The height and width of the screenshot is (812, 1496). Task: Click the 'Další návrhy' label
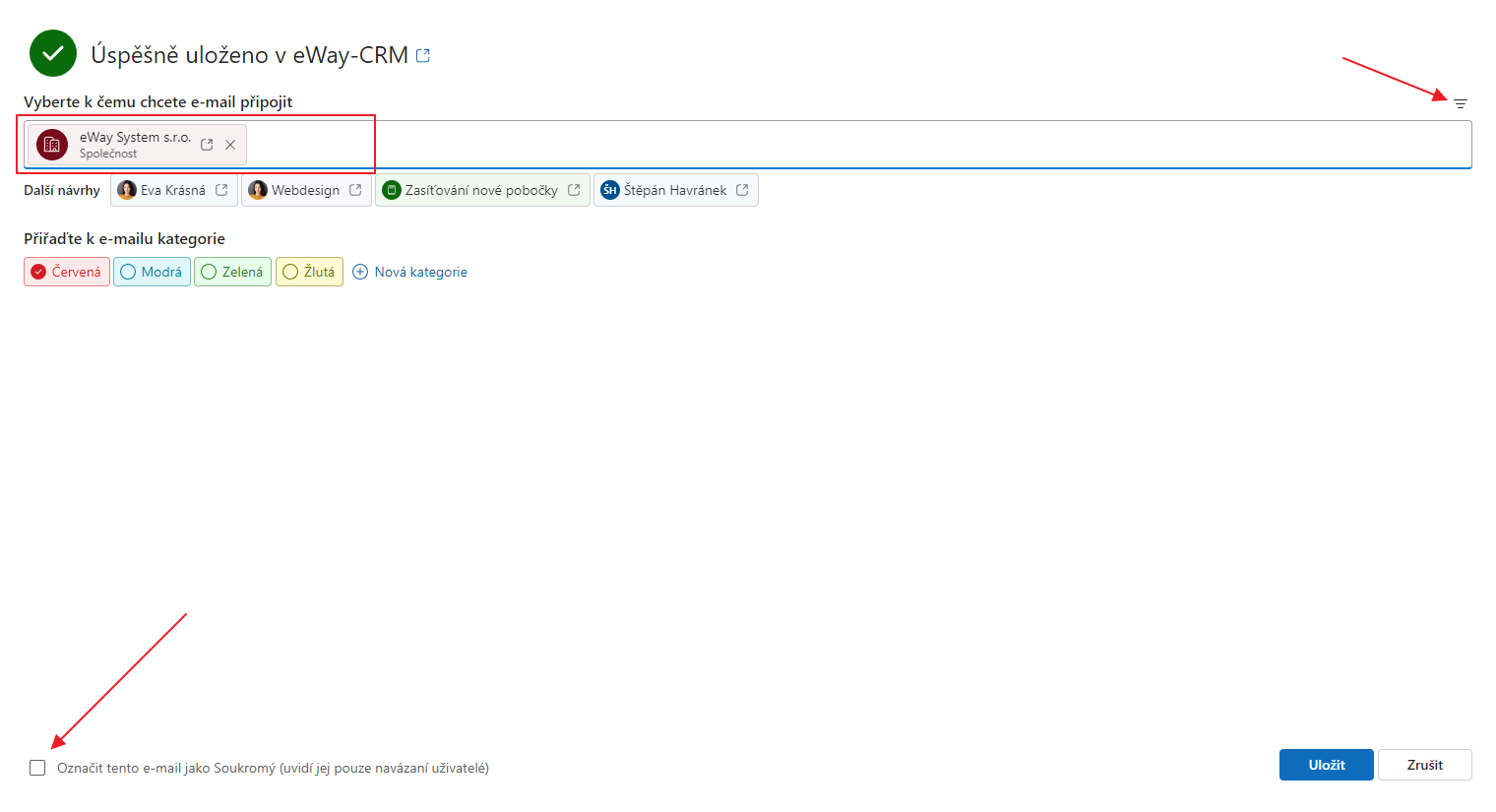click(62, 190)
